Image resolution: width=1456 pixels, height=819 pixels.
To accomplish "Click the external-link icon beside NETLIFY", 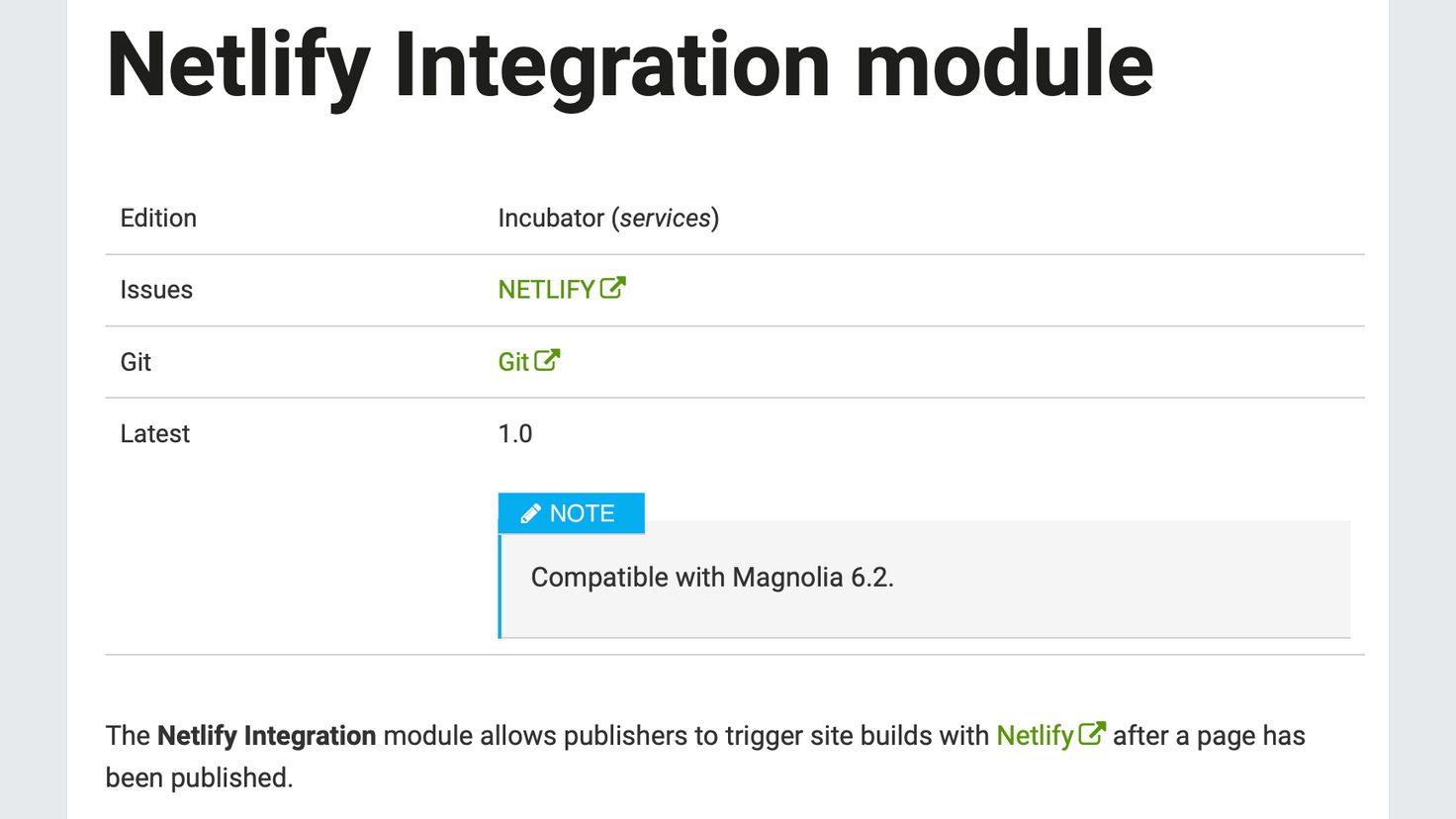I will 613,288.
